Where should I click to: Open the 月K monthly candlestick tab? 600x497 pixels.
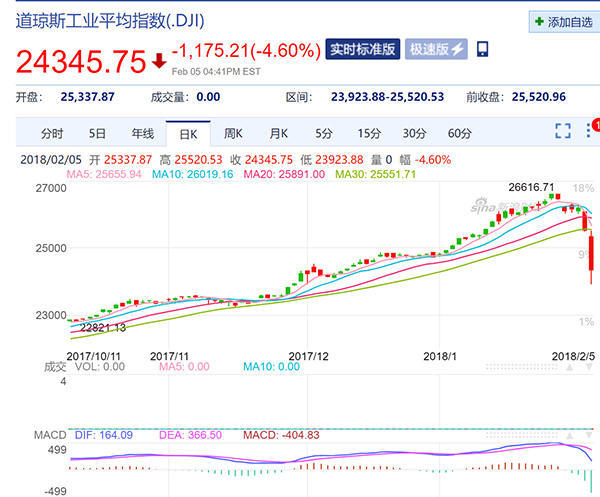click(x=279, y=134)
